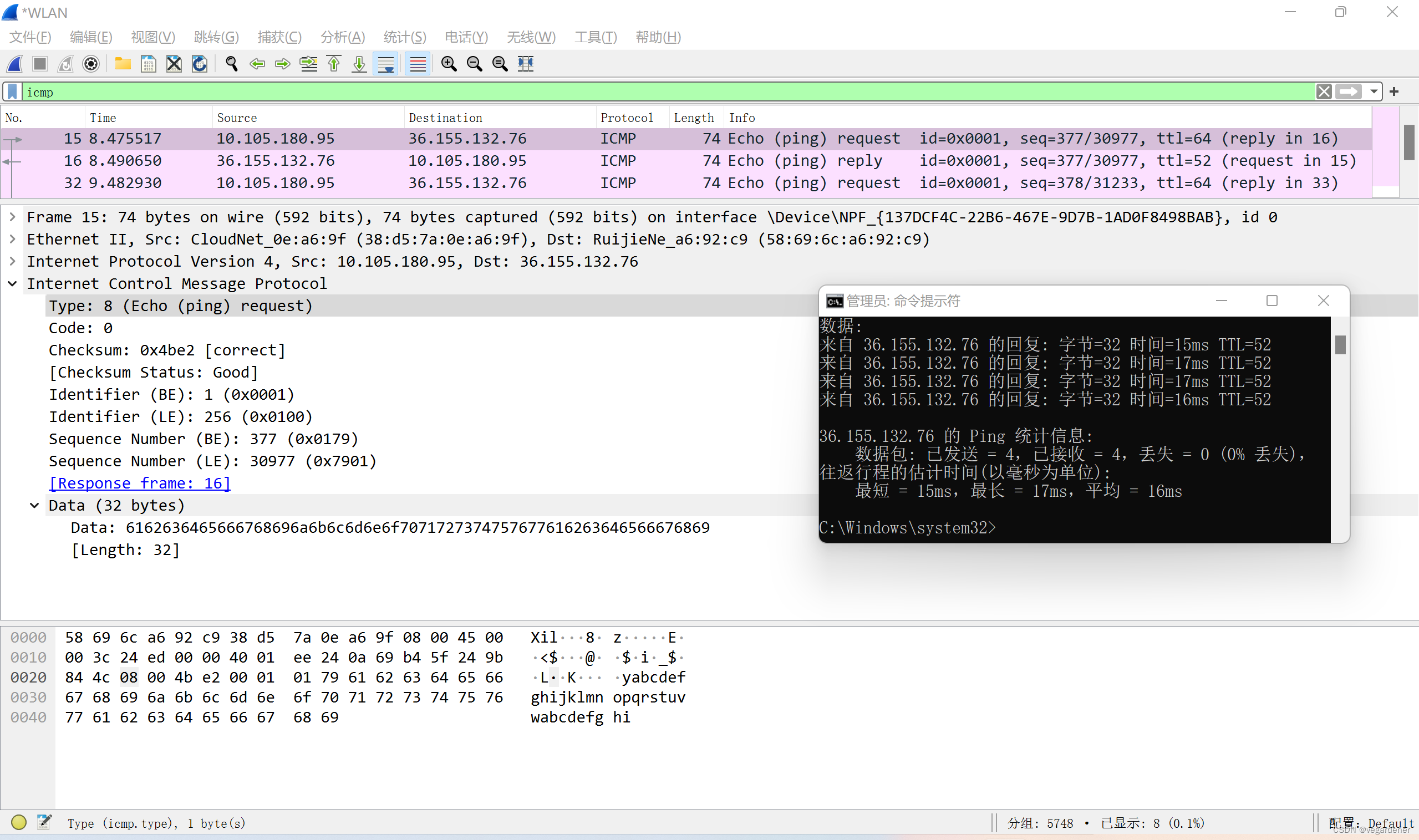
Task: Toggle auto-scroll during live capture
Action: click(386, 64)
